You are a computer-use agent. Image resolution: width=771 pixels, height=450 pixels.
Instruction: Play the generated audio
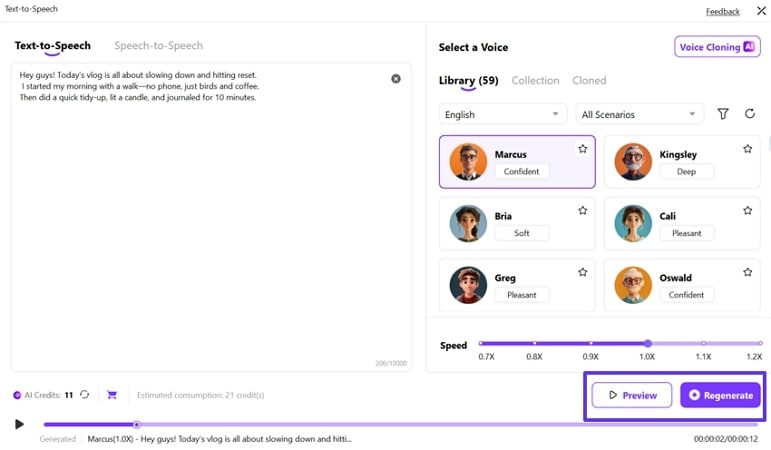[19, 424]
